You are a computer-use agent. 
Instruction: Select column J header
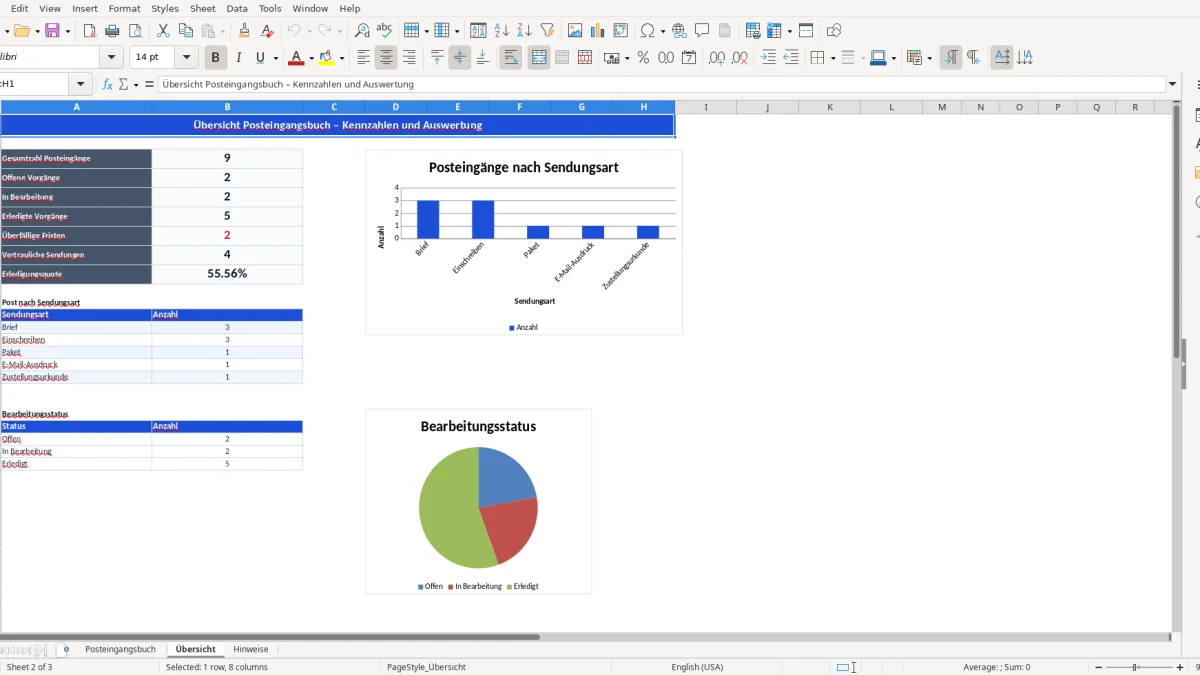(x=768, y=107)
